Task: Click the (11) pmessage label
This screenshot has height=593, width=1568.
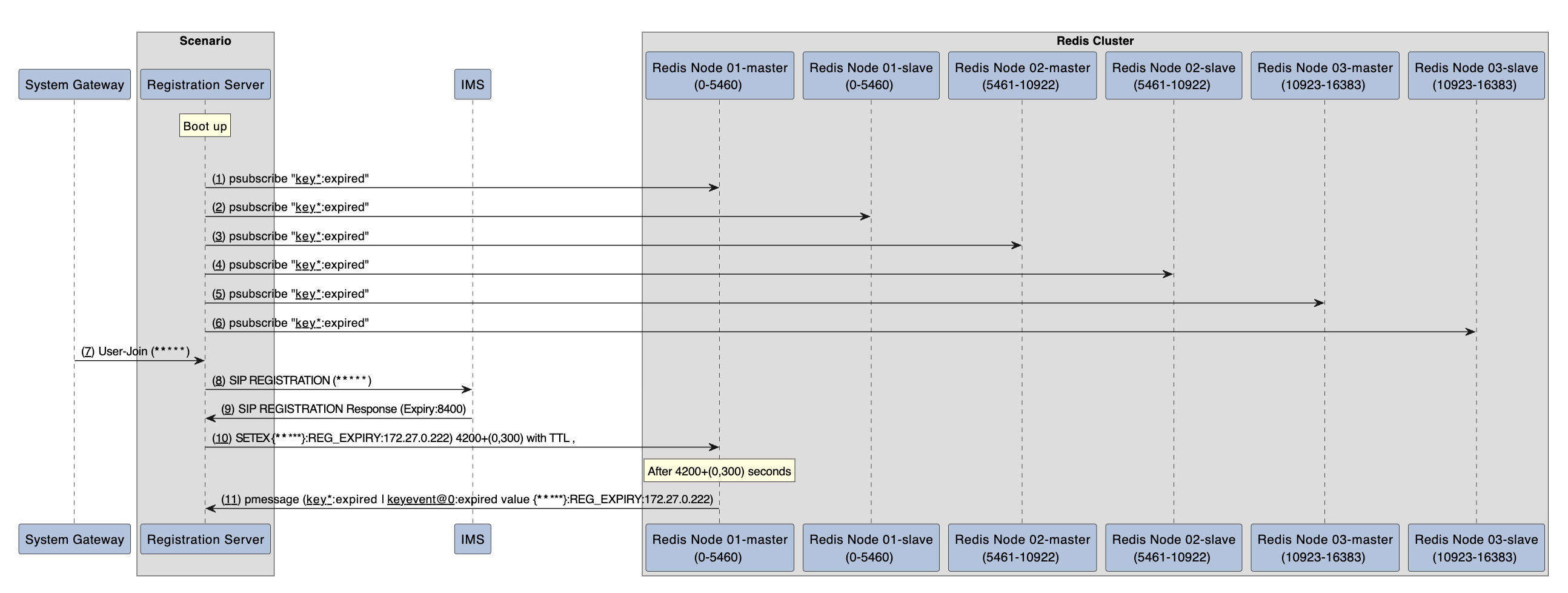Action: pos(467,499)
